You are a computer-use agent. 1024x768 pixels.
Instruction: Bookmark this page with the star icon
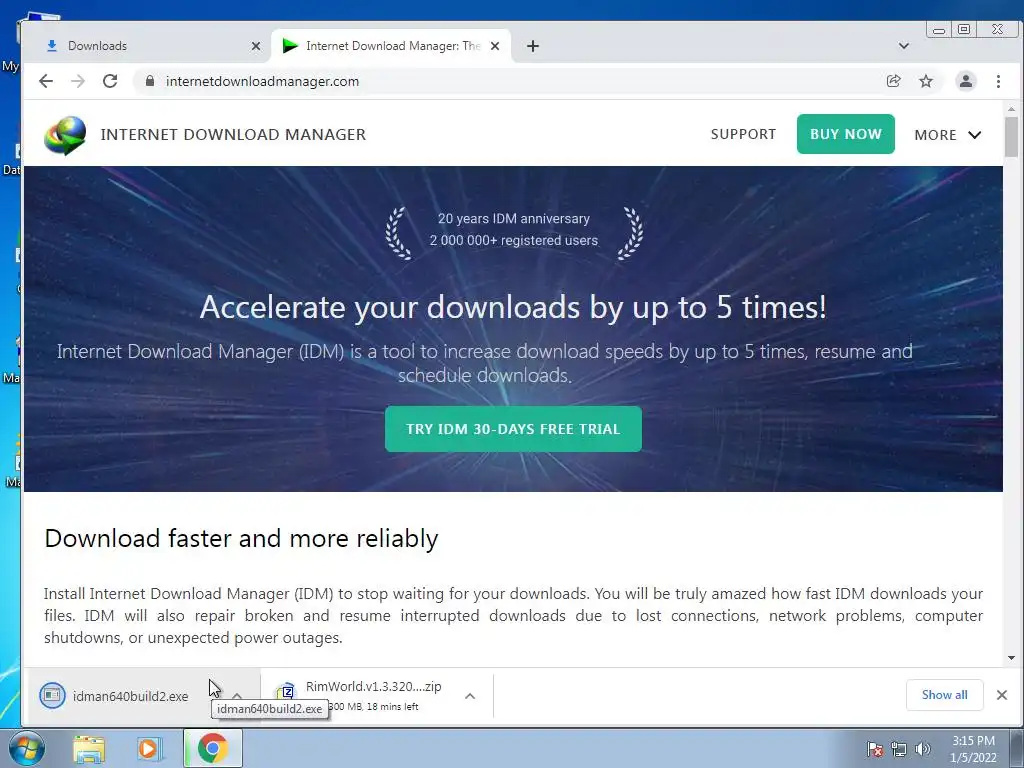(926, 81)
